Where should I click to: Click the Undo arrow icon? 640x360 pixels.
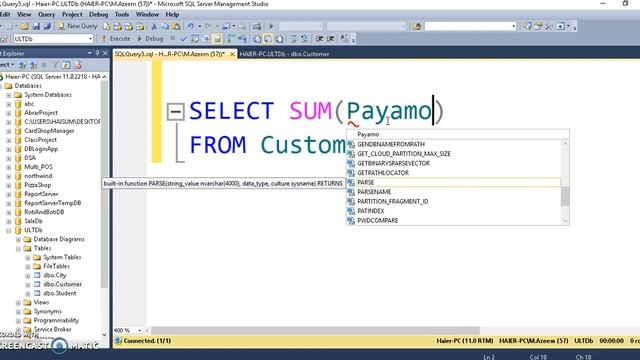point(191,26)
